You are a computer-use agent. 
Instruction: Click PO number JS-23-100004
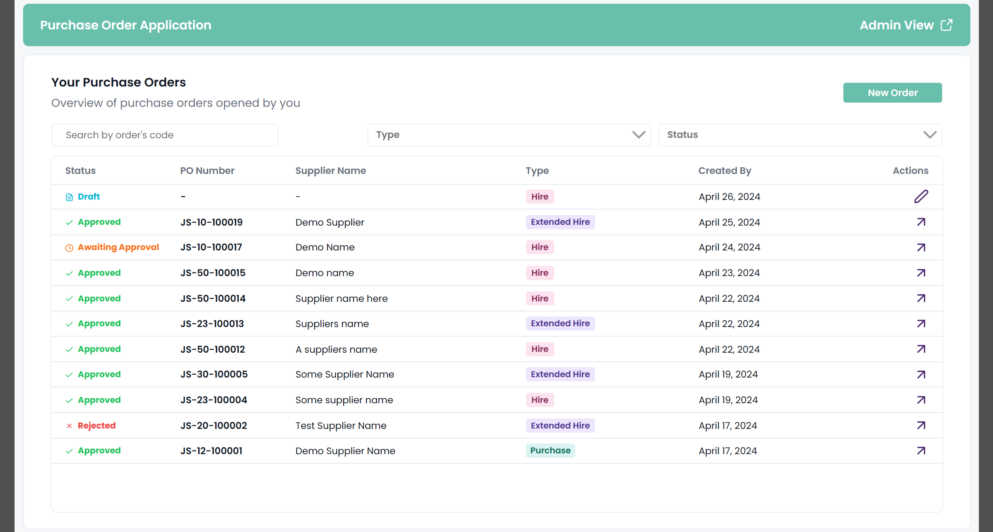pos(213,400)
